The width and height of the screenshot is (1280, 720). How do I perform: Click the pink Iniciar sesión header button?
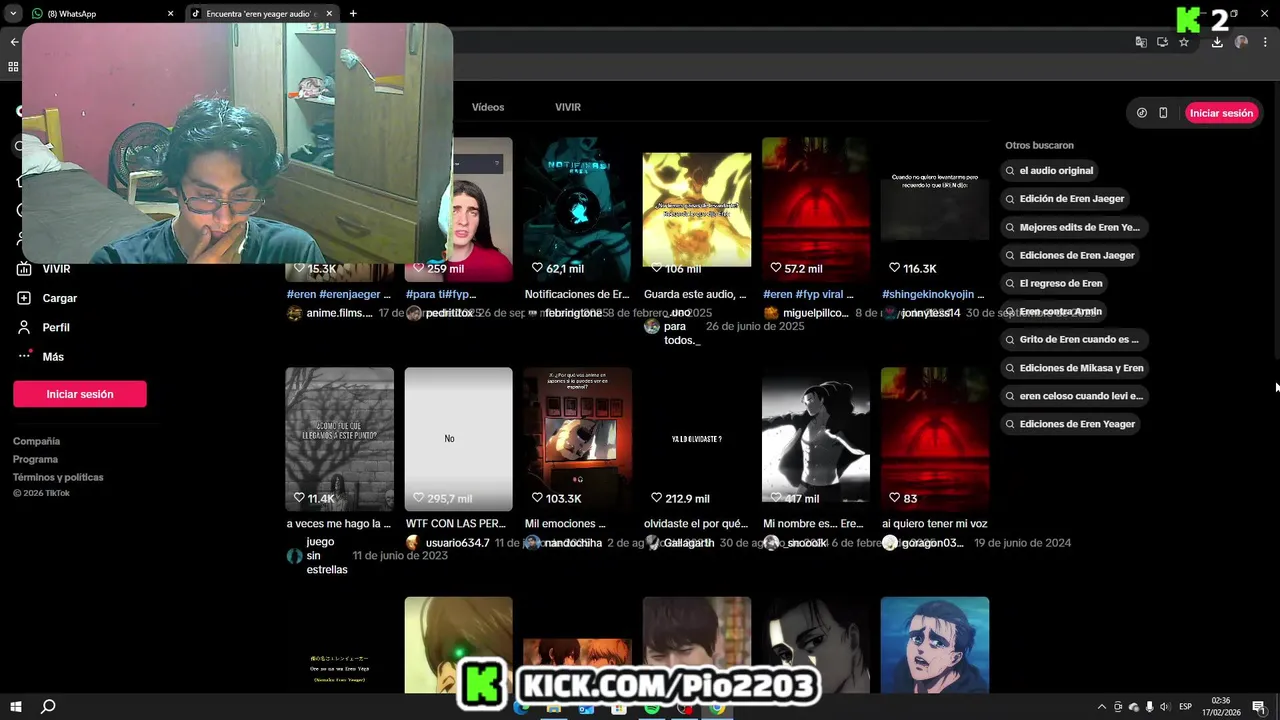[x=1221, y=113]
